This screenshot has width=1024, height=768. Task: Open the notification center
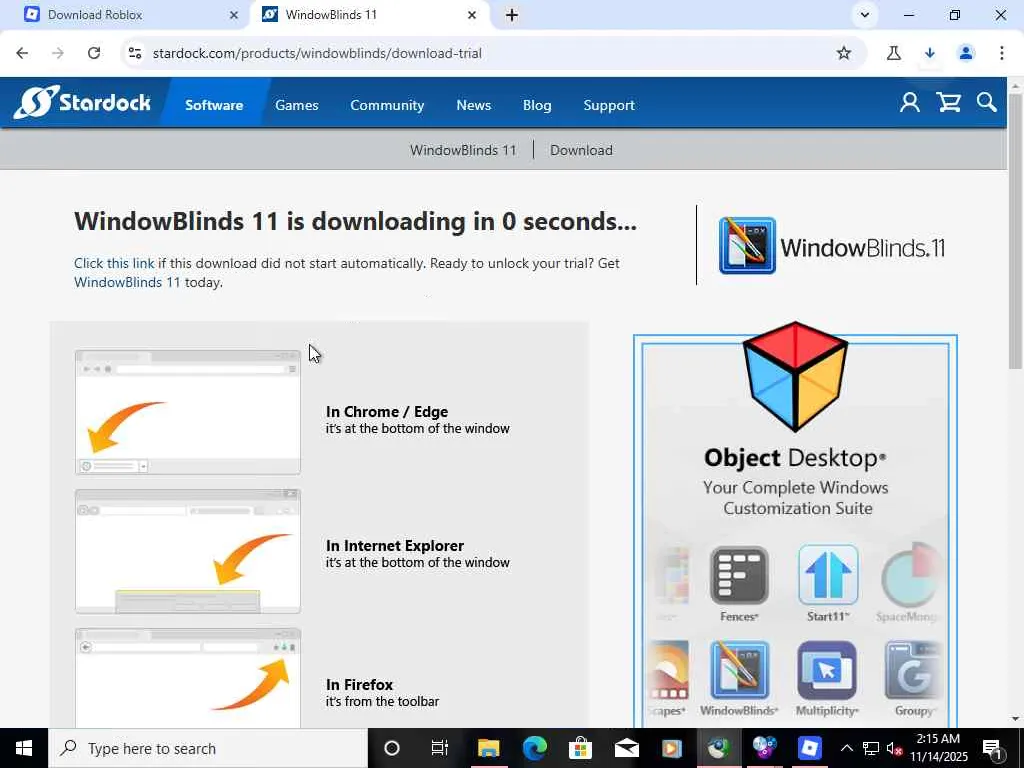(x=992, y=748)
